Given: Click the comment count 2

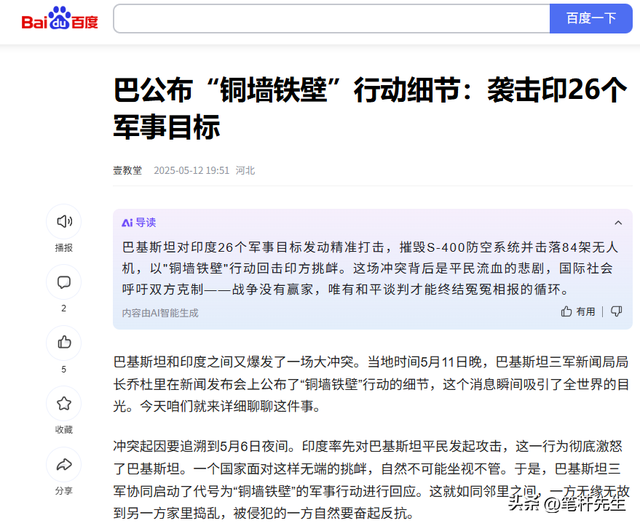Looking at the screenshot, I should point(64,308).
